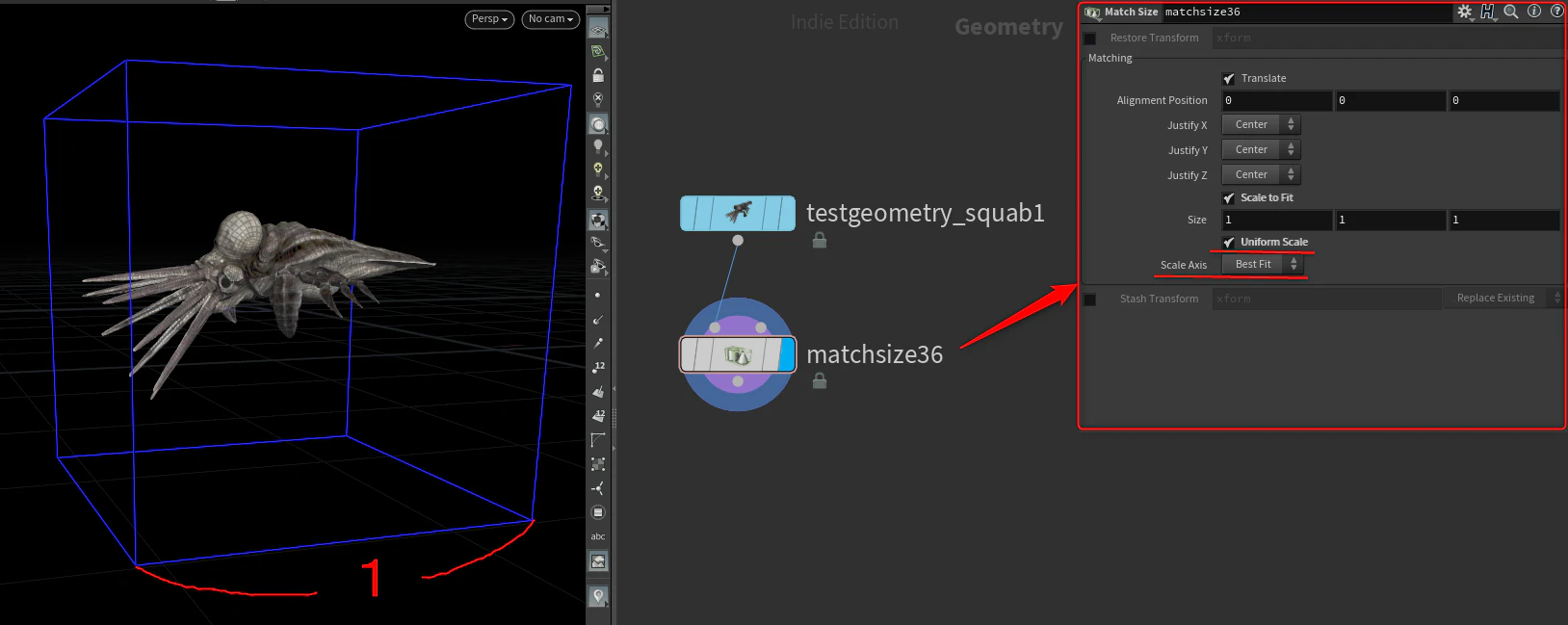This screenshot has height=625, width=1568.
Task: Open the gear menu in the parameter header
Action: tap(1465, 12)
